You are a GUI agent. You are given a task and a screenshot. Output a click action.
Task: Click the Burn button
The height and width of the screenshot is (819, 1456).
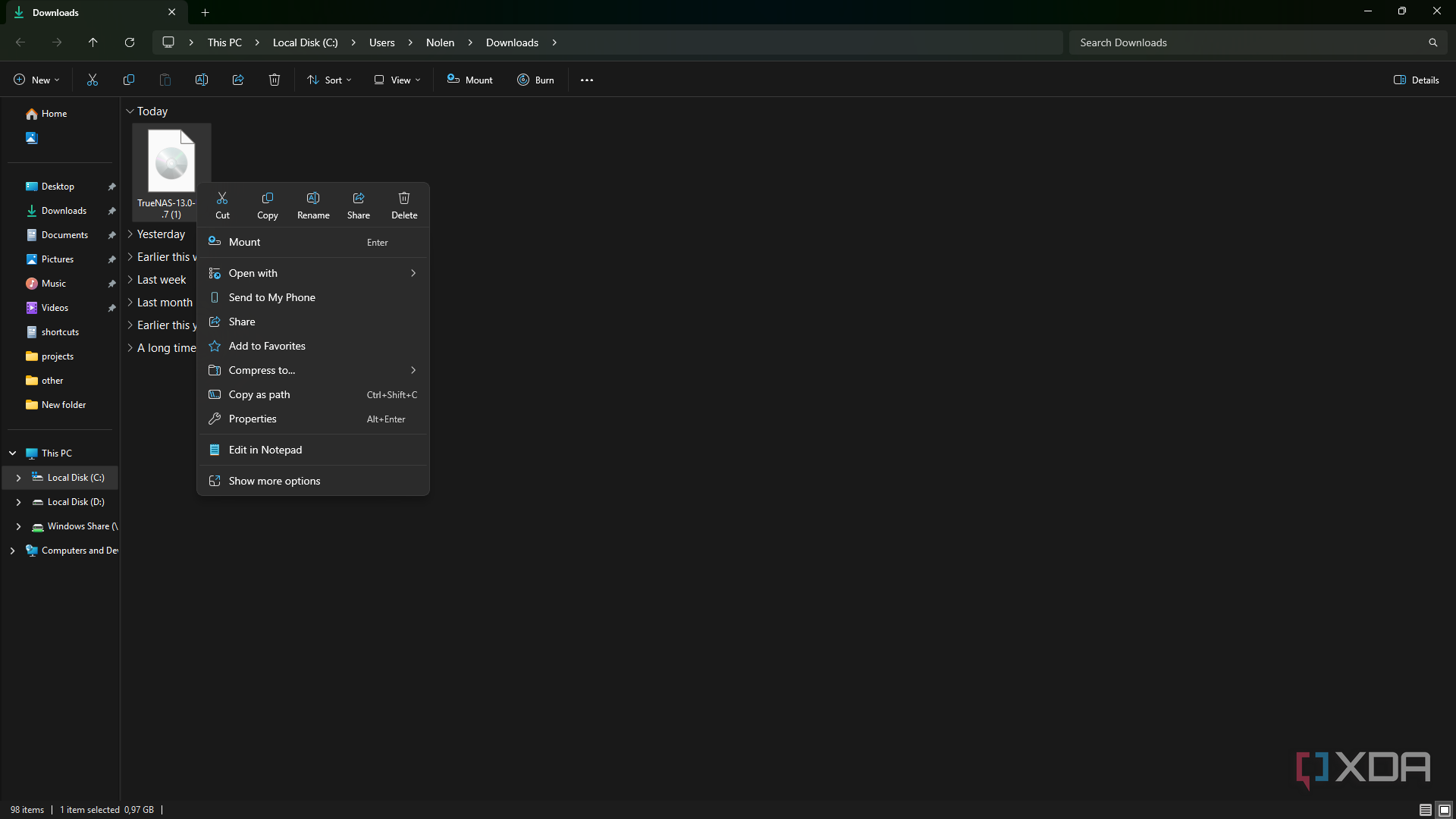[535, 80]
